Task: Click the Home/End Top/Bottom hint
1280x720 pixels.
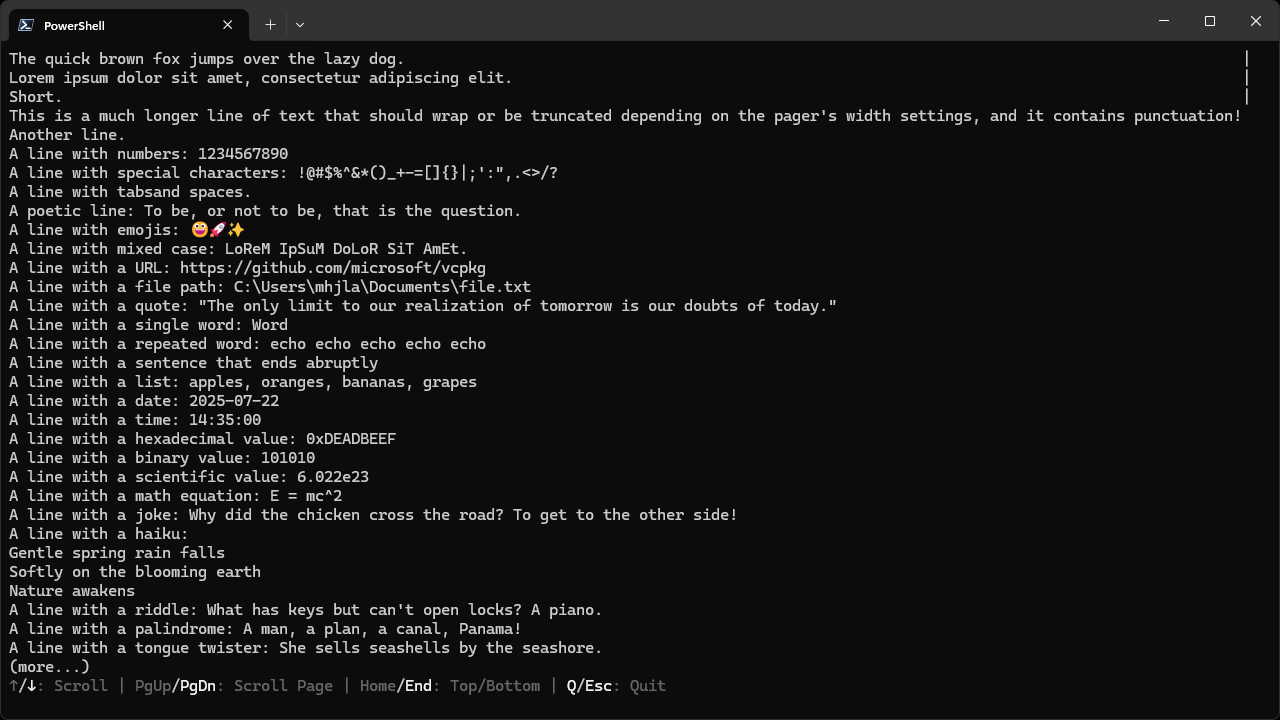Action: (x=450, y=686)
